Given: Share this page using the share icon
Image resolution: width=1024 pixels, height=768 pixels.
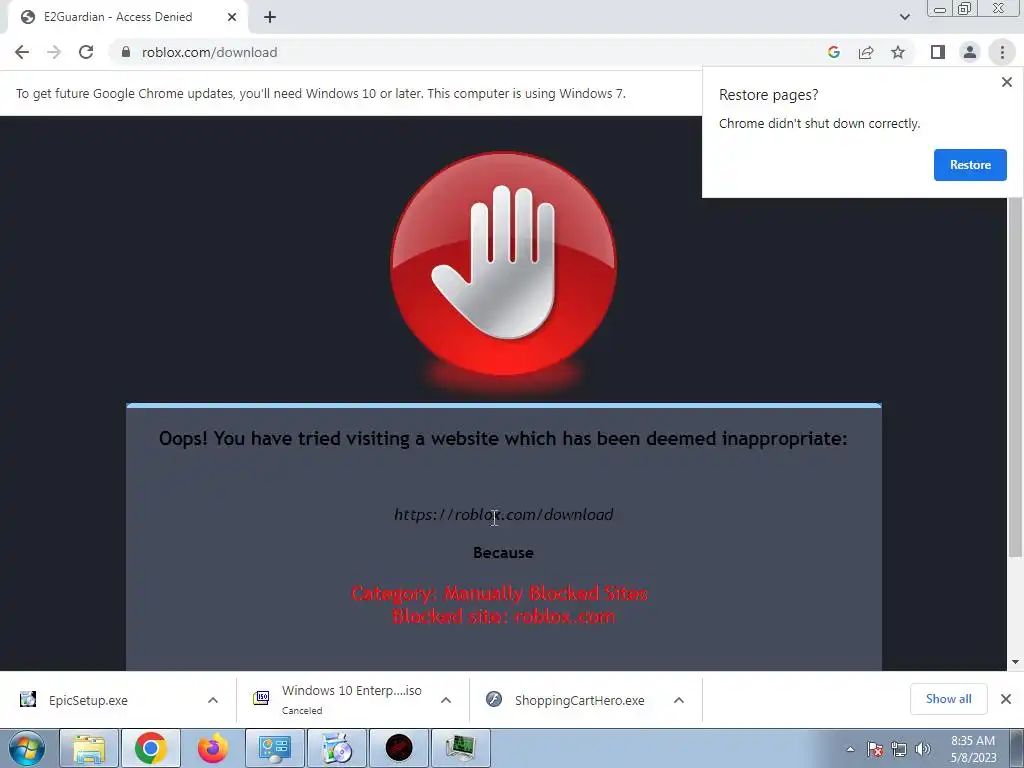Looking at the screenshot, I should (866, 52).
